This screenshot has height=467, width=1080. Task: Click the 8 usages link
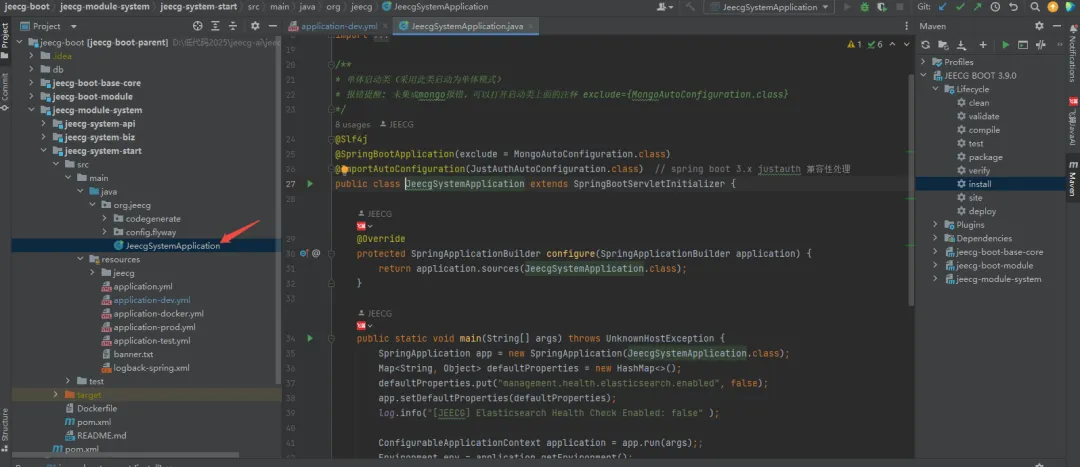[x=355, y=124]
